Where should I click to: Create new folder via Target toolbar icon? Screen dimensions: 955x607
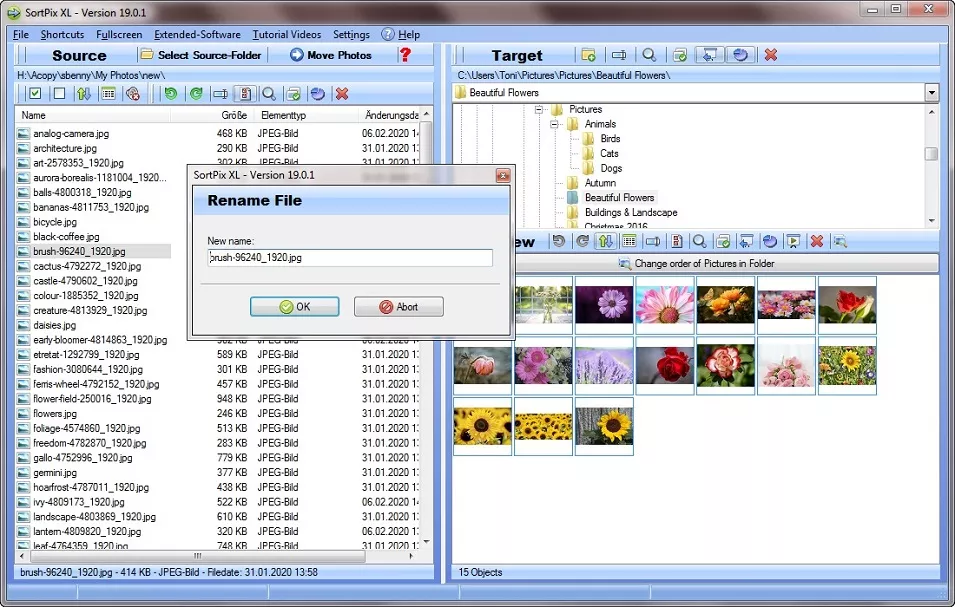click(588, 55)
